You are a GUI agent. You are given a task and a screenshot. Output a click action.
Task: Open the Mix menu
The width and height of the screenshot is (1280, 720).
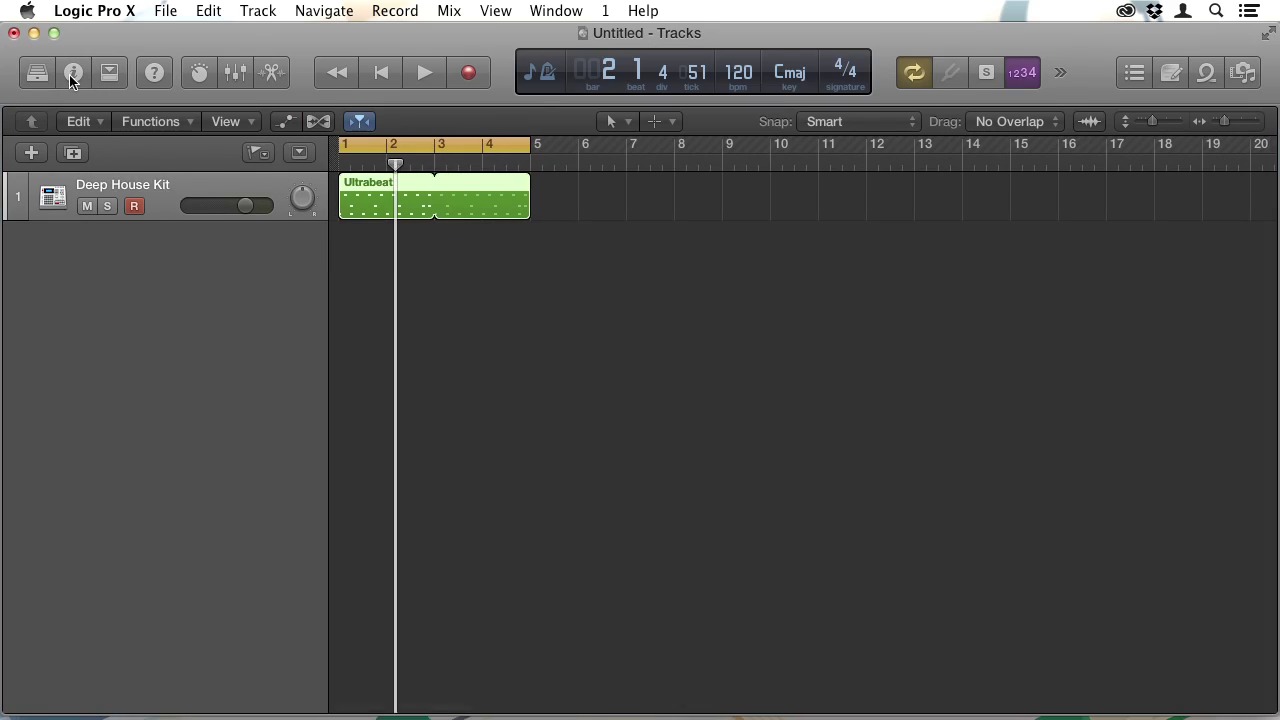coord(449,11)
